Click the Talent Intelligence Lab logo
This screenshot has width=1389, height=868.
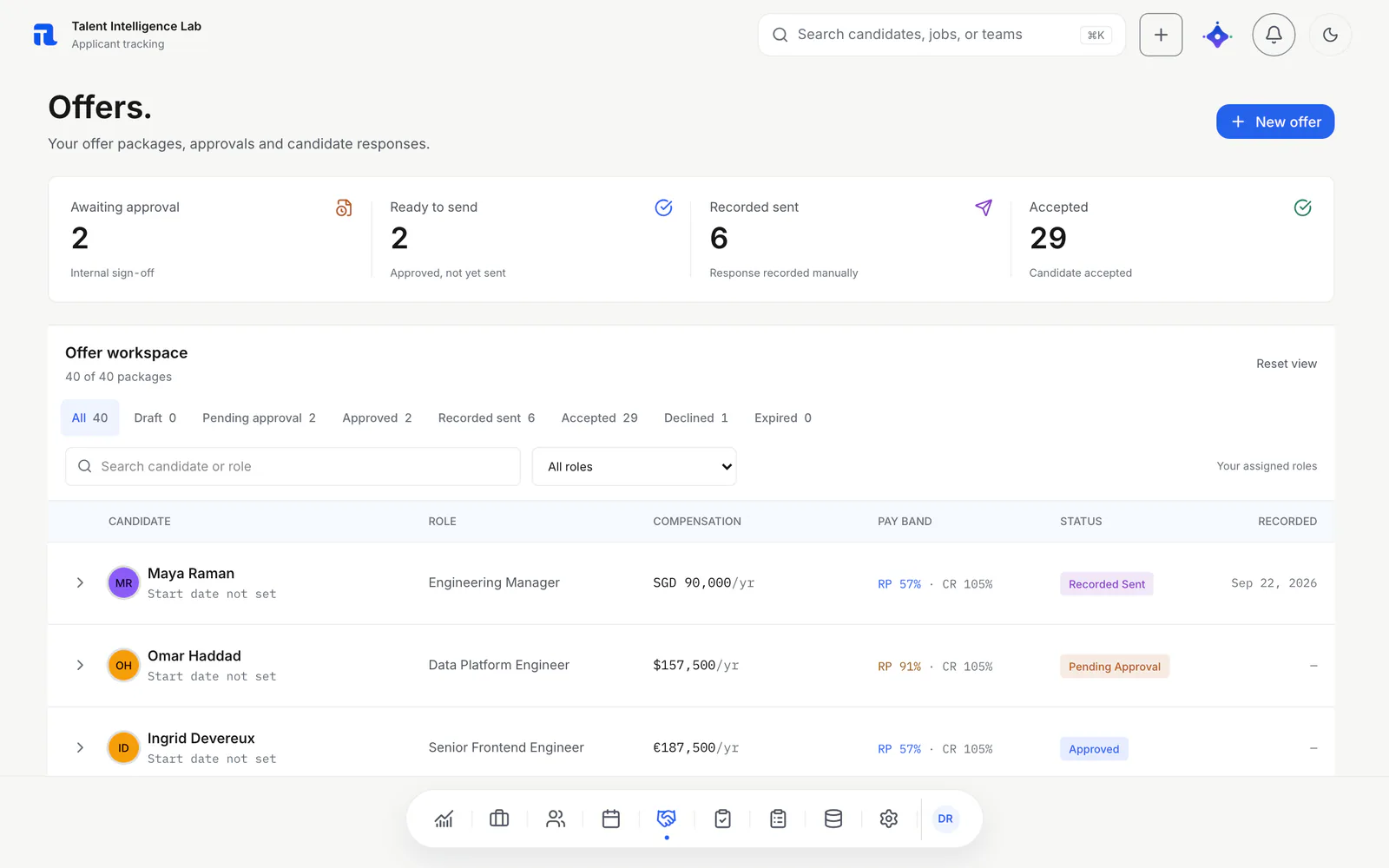(x=45, y=35)
